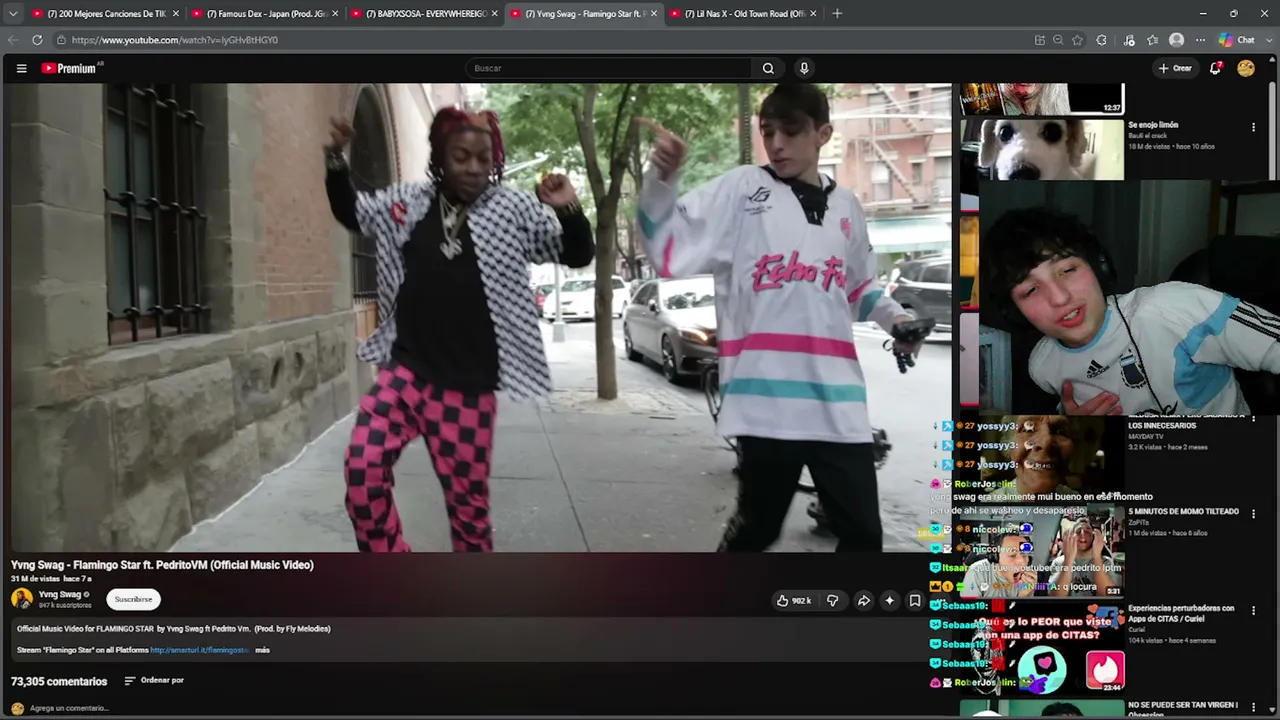Open the 12:37 duration thumbnail at top
The width and height of the screenshot is (1280, 720).
pyautogui.click(x=1042, y=98)
